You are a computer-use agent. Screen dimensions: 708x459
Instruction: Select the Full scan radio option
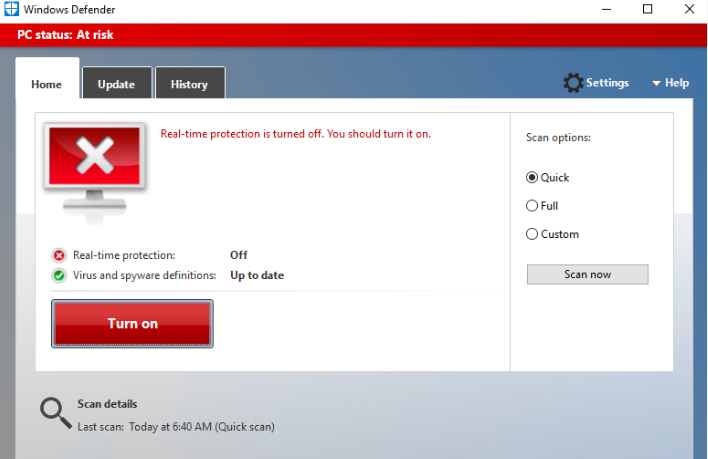pyautogui.click(x=532, y=206)
